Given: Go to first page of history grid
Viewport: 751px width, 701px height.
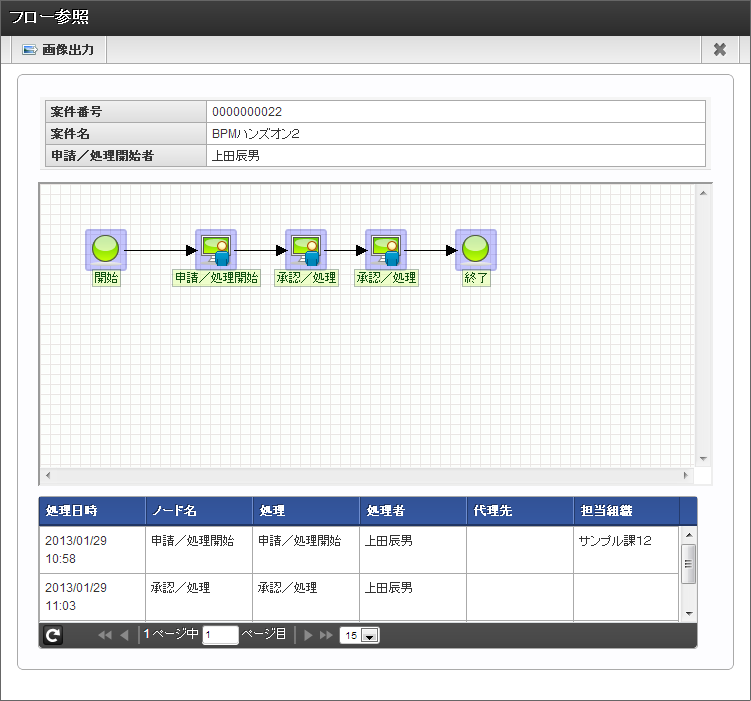Looking at the screenshot, I should click(104, 635).
